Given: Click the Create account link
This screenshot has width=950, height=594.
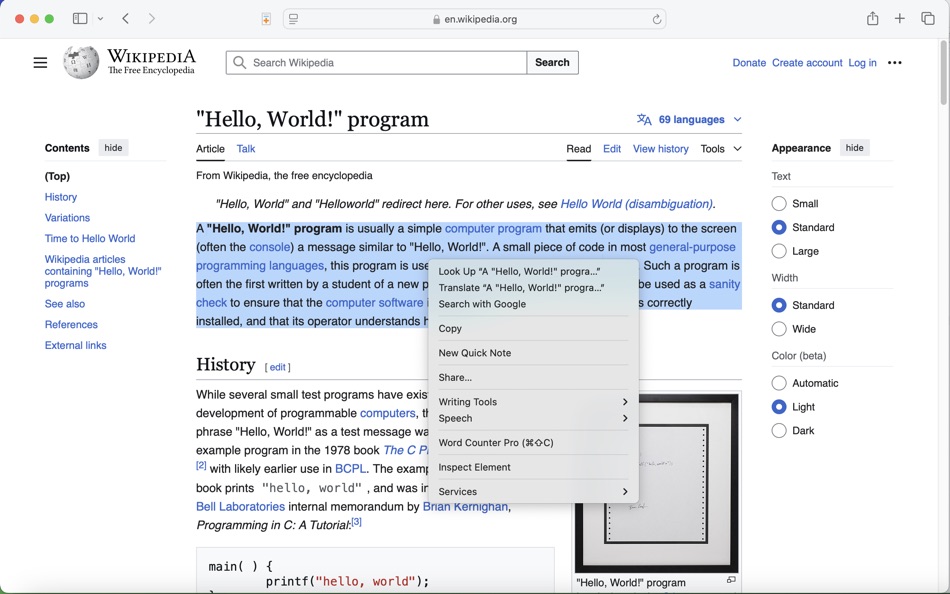Looking at the screenshot, I should (x=807, y=62).
